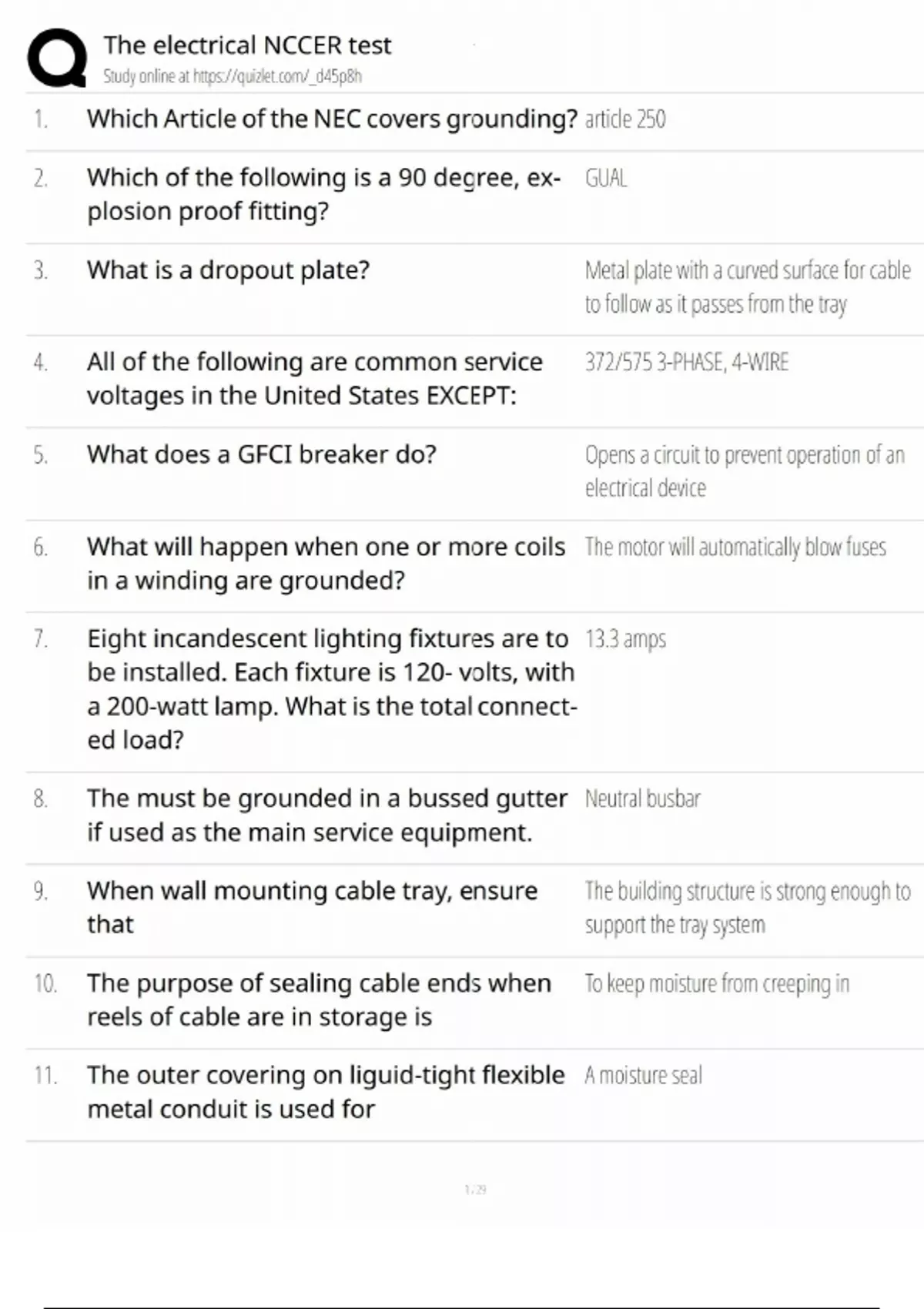This screenshot has height=1309, width=924.
Task: Click the dropout plate definition answer
Action: click(x=747, y=287)
